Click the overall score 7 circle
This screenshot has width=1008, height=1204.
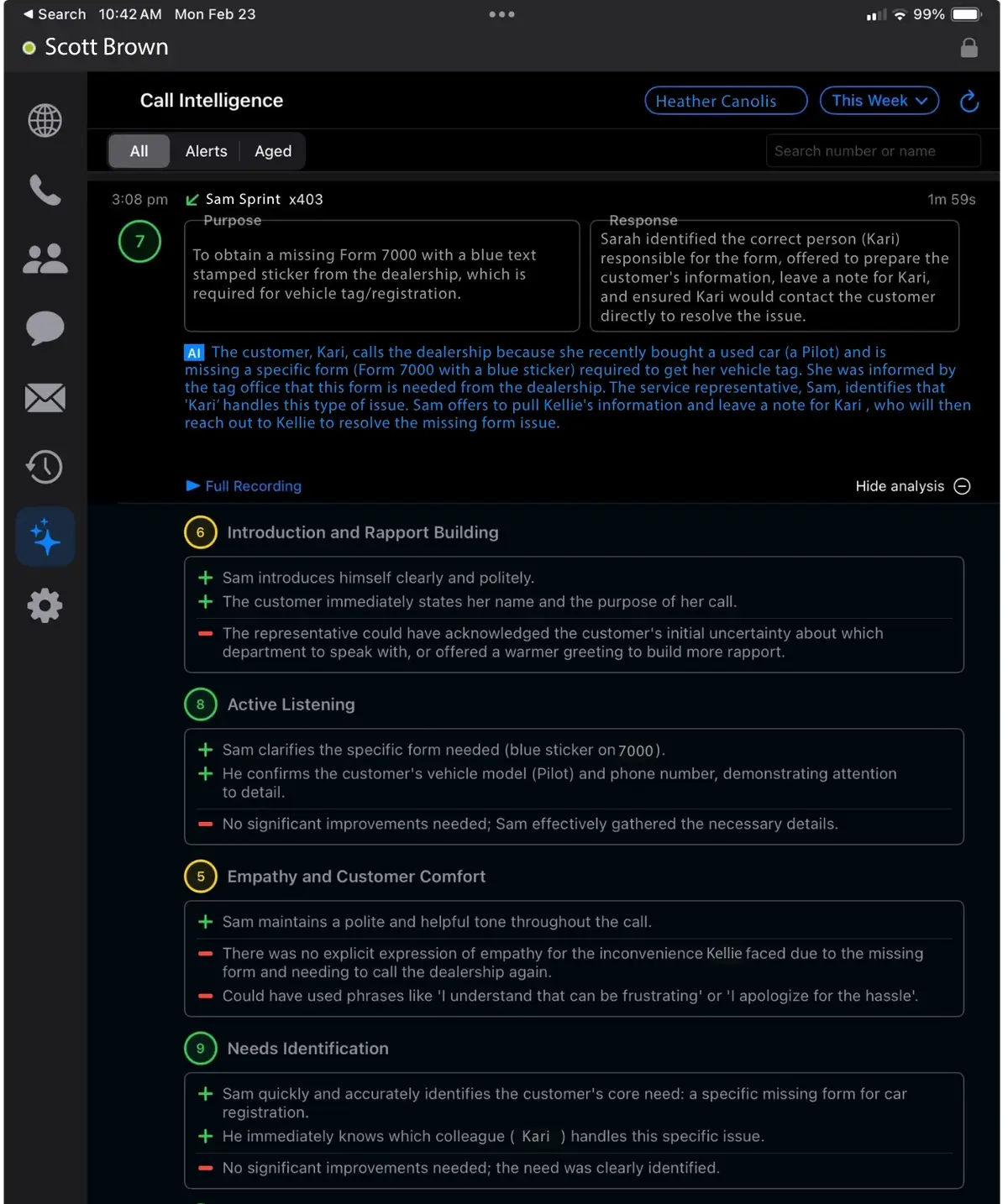pos(139,242)
